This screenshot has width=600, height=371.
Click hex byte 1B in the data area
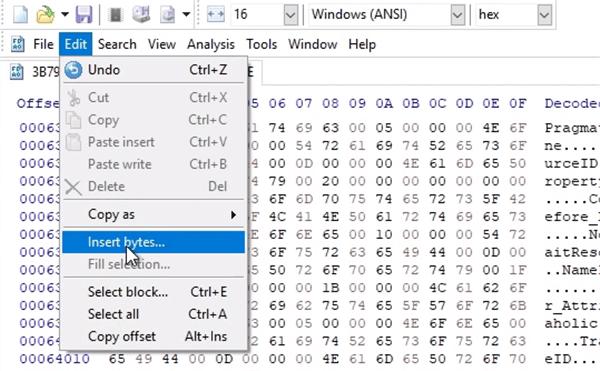[x=330, y=288]
